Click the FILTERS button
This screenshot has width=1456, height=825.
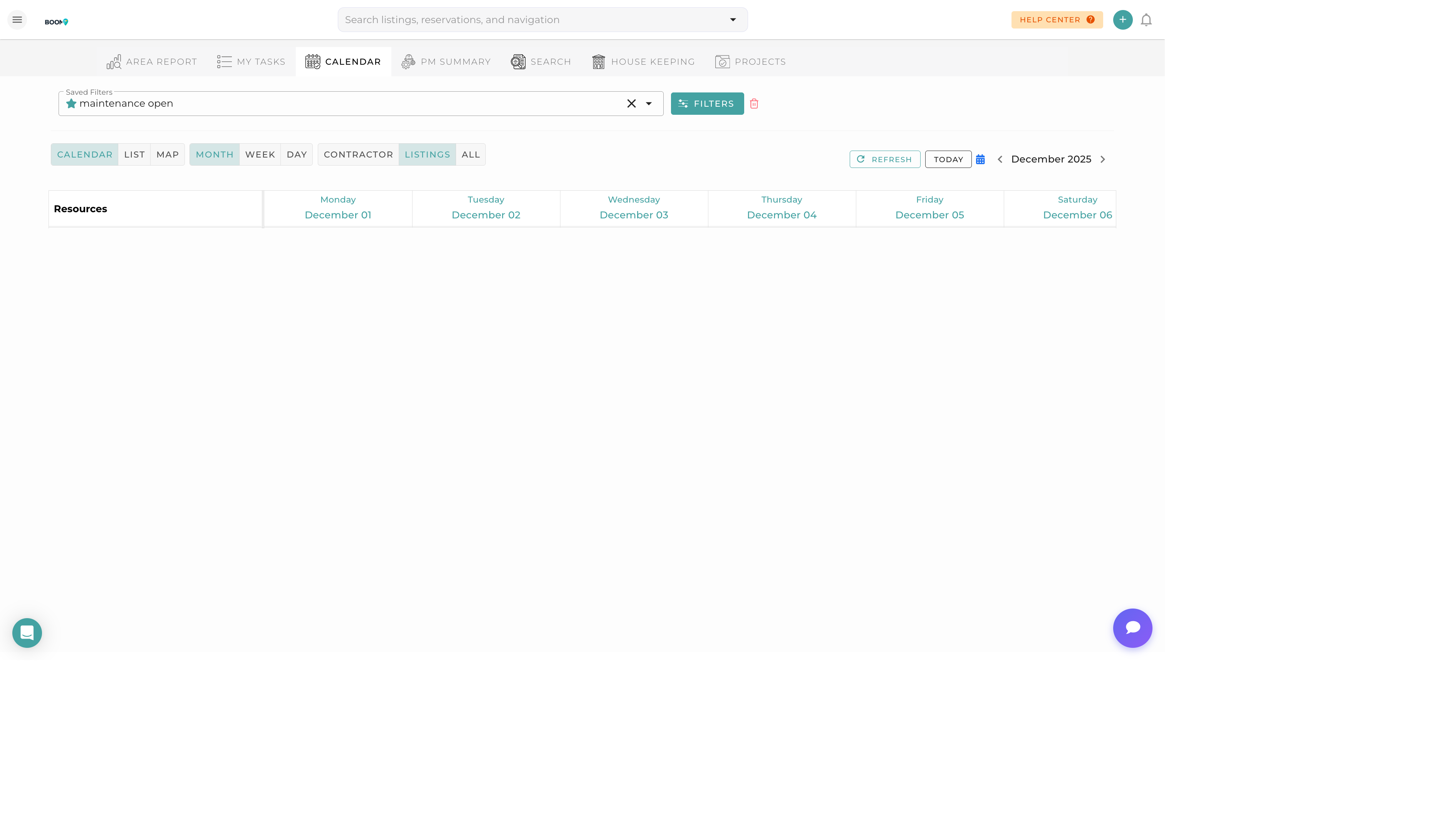(707, 104)
